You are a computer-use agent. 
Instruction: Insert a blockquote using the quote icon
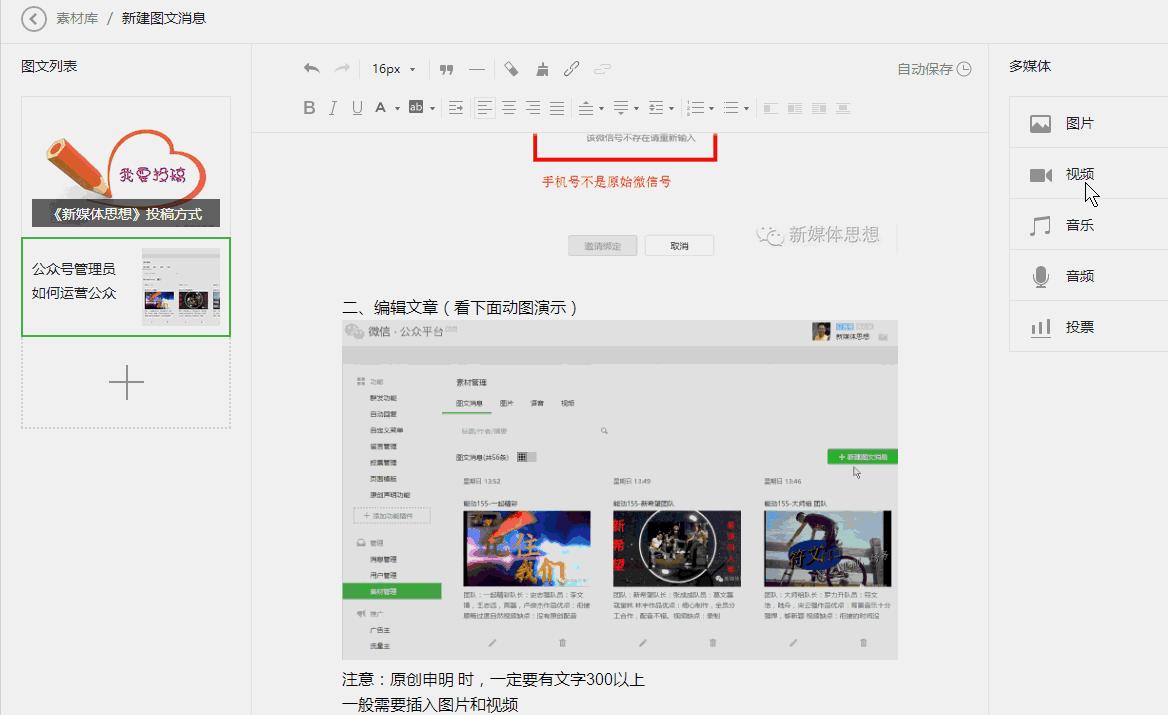point(446,68)
